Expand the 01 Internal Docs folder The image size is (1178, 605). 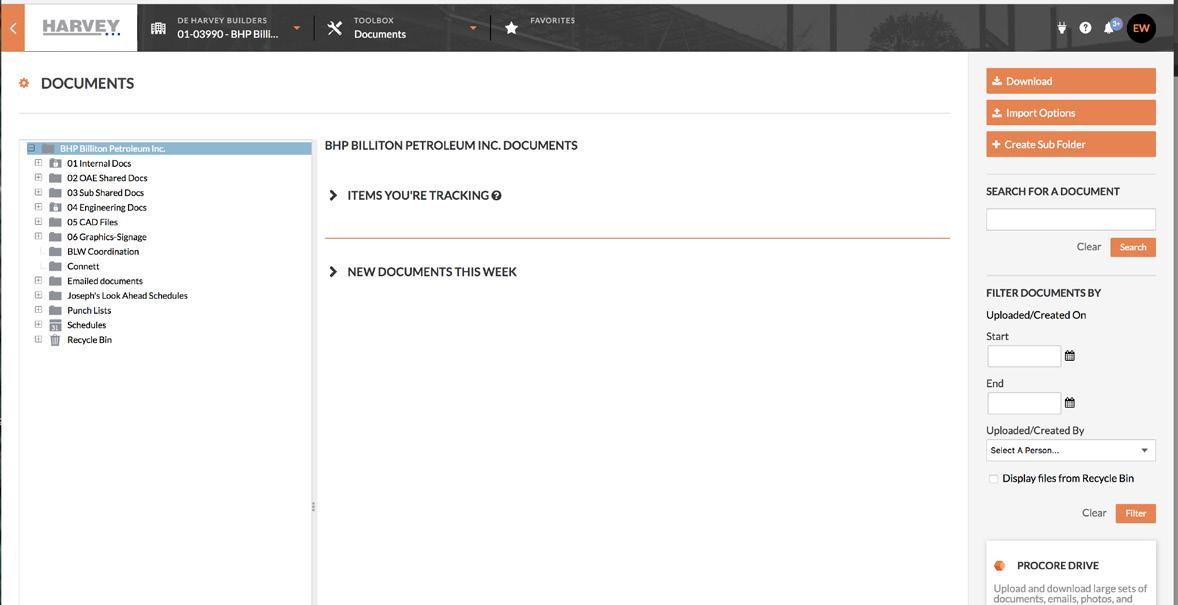click(x=38, y=163)
